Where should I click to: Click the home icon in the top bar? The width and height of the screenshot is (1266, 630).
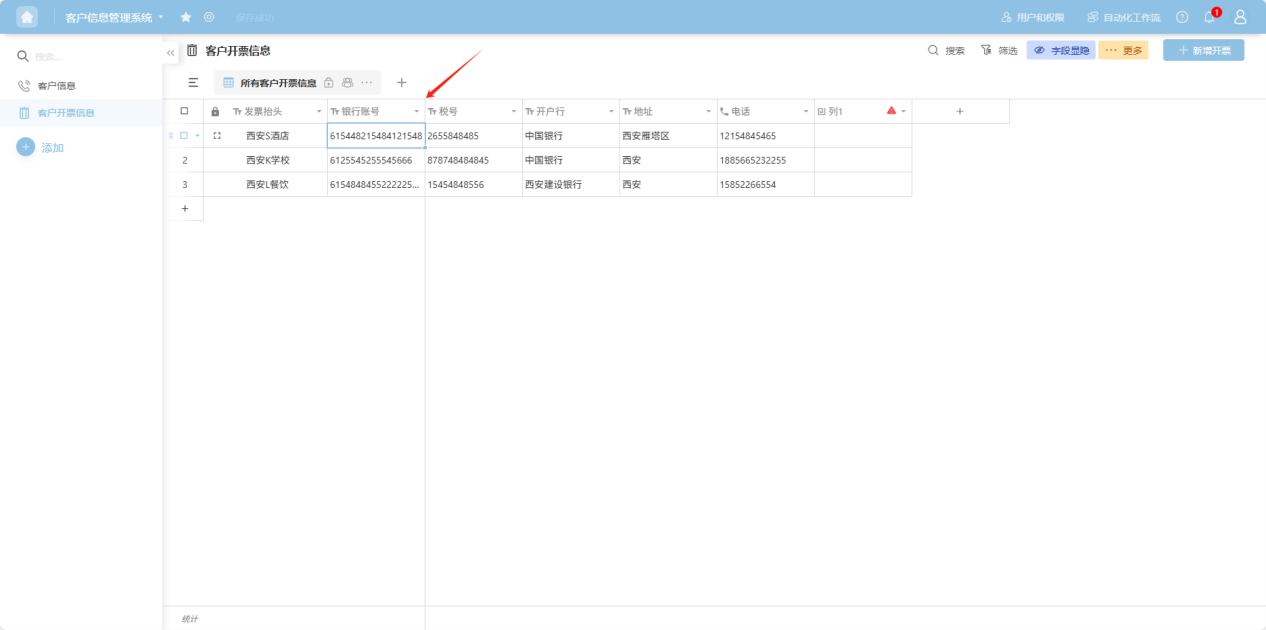pos(27,17)
